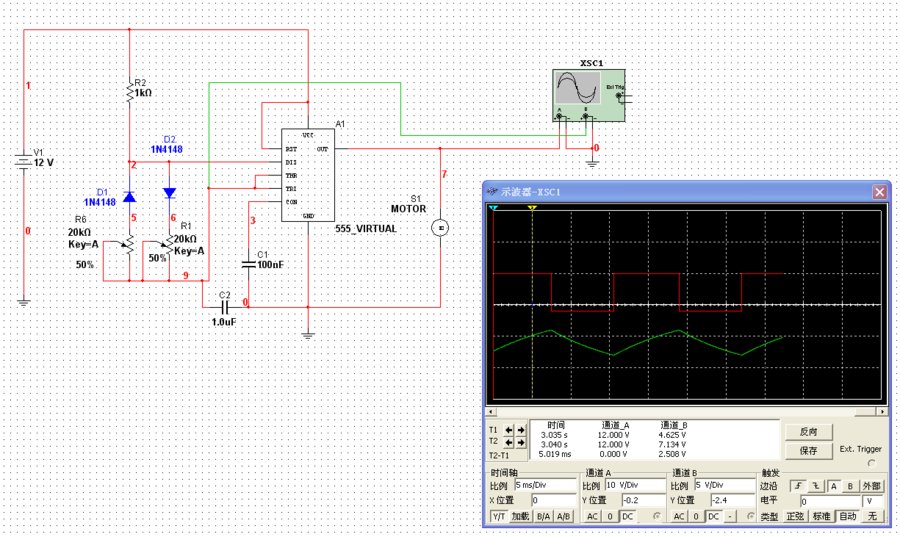Click the oscilloscope window title icon
The width and height of the screenshot is (900, 537).
point(492,192)
